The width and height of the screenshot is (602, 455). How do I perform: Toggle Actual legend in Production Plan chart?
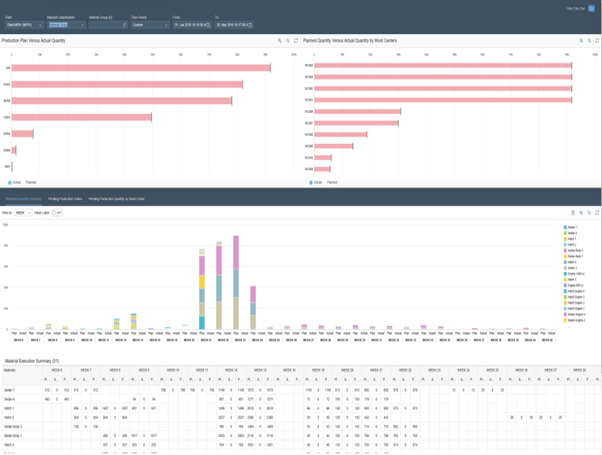(x=15, y=182)
